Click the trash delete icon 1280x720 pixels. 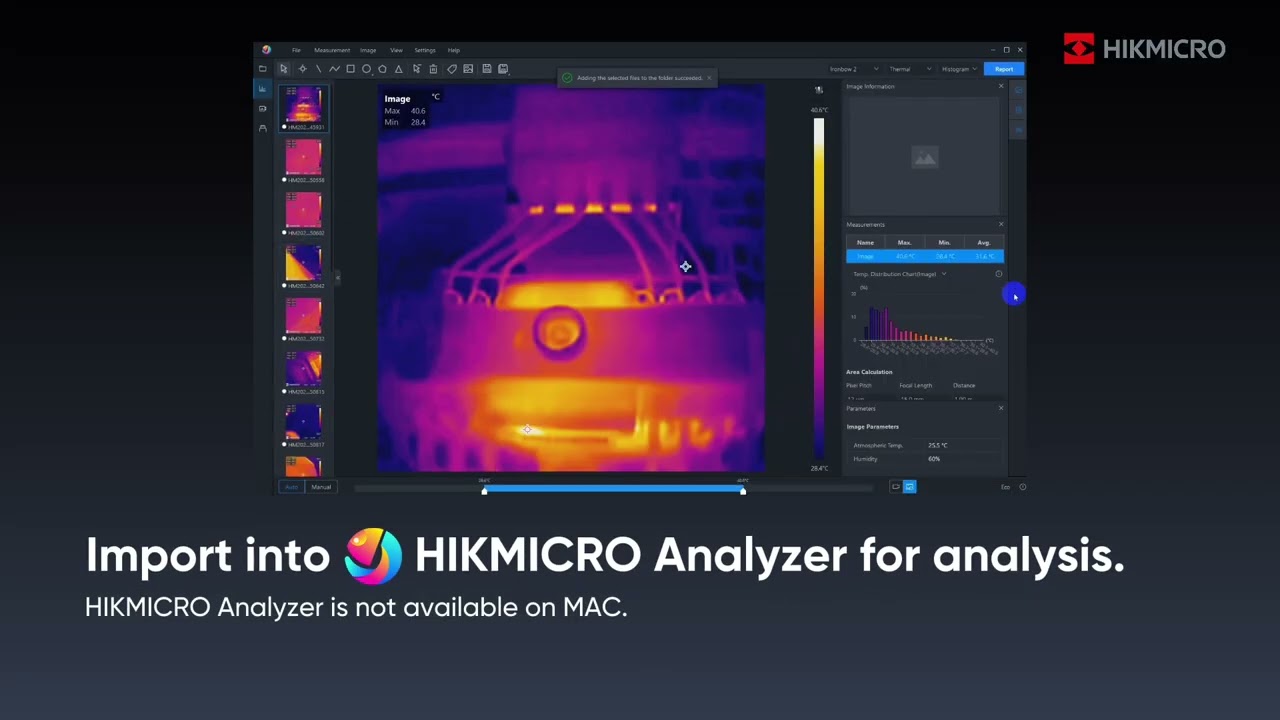[x=433, y=69]
